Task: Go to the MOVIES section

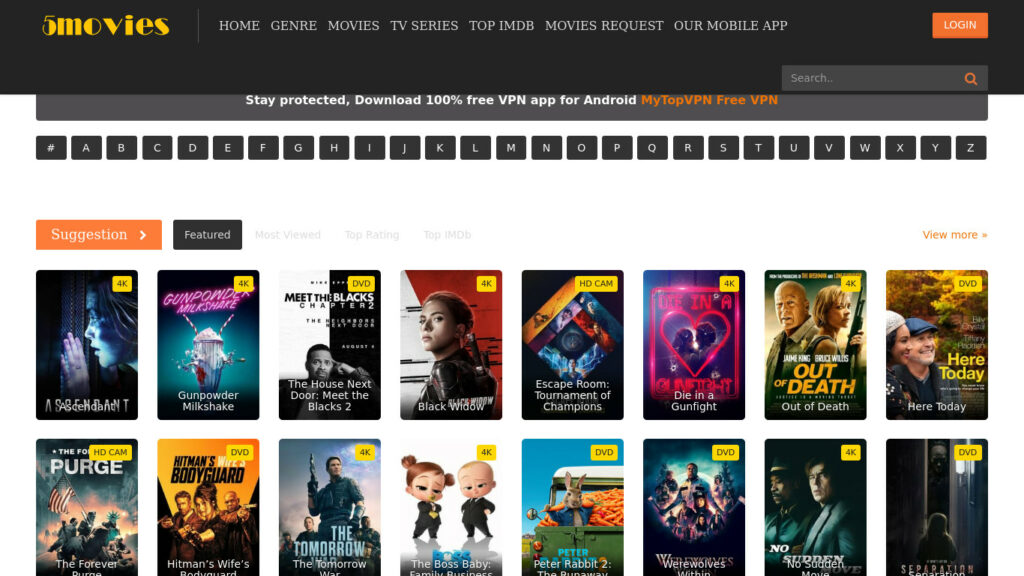Action: tap(353, 25)
